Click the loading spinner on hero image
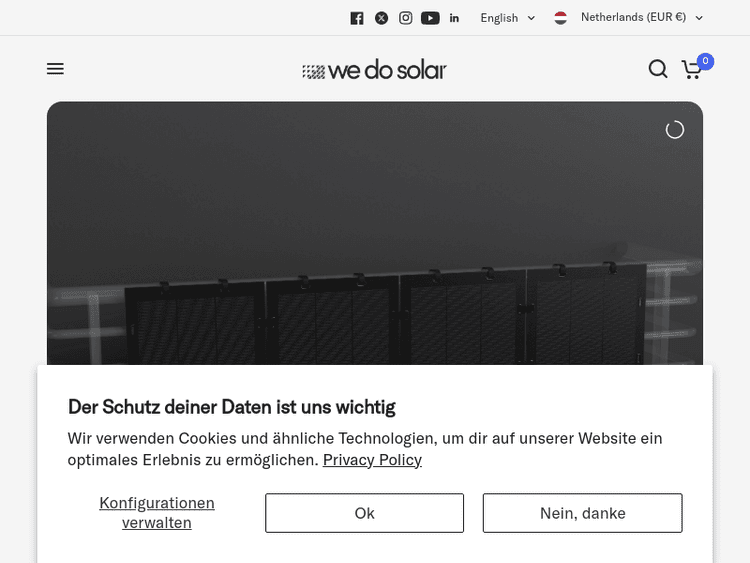This screenshot has height=563, width=750. point(675,130)
